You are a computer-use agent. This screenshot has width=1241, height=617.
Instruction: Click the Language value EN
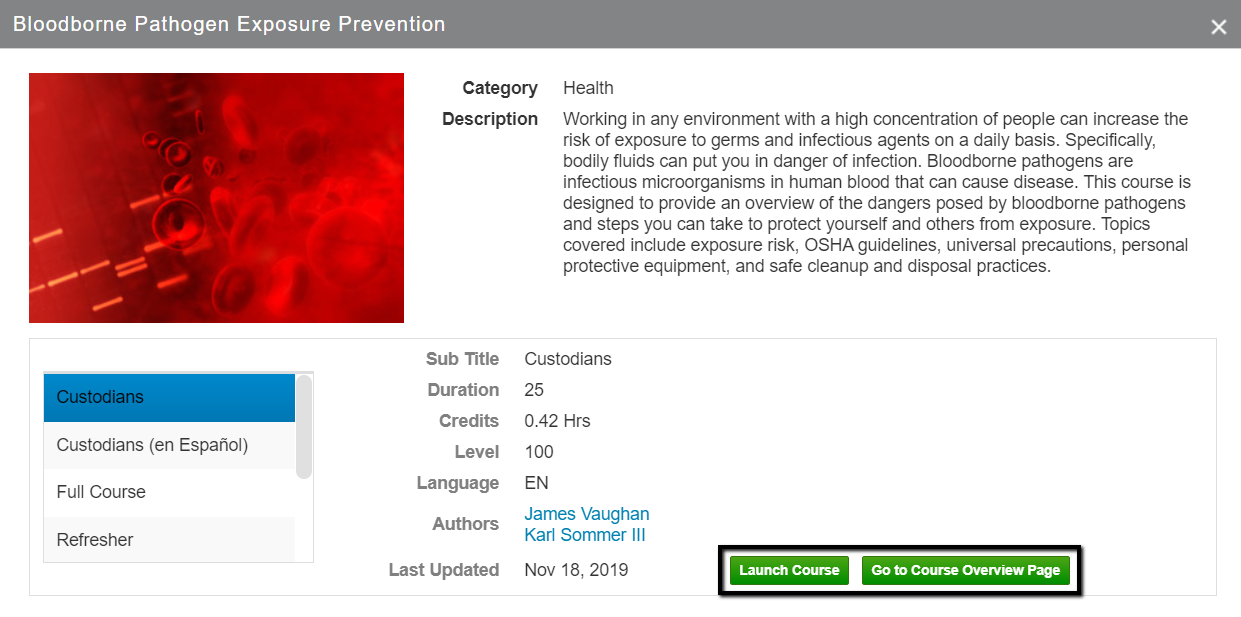[x=536, y=483]
